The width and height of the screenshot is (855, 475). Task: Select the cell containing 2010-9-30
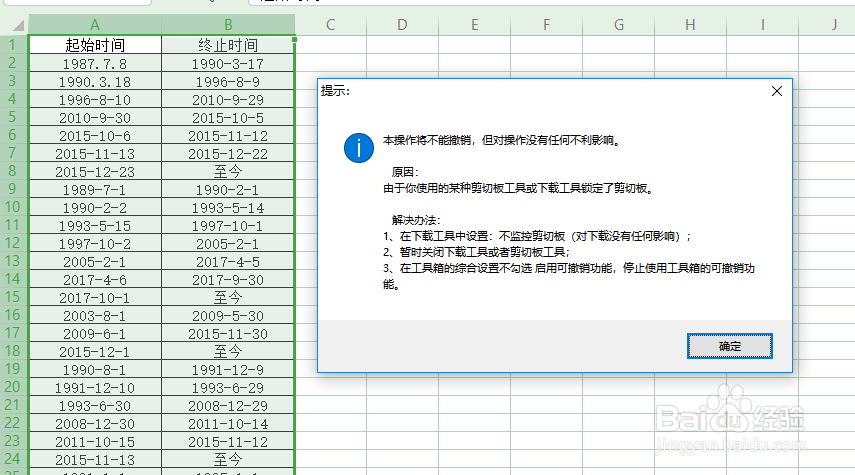(x=95, y=117)
